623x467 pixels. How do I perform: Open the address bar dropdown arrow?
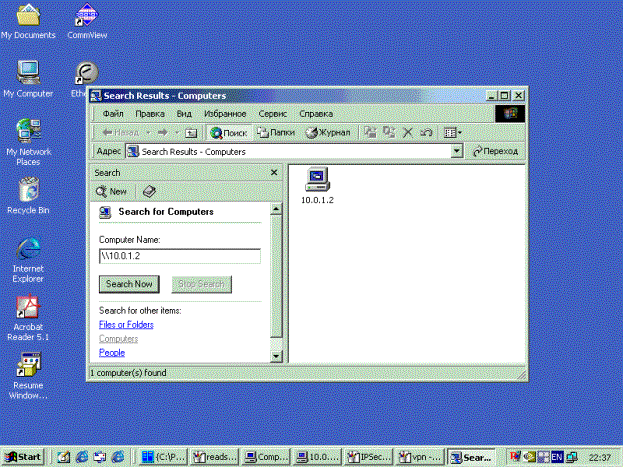pos(457,151)
